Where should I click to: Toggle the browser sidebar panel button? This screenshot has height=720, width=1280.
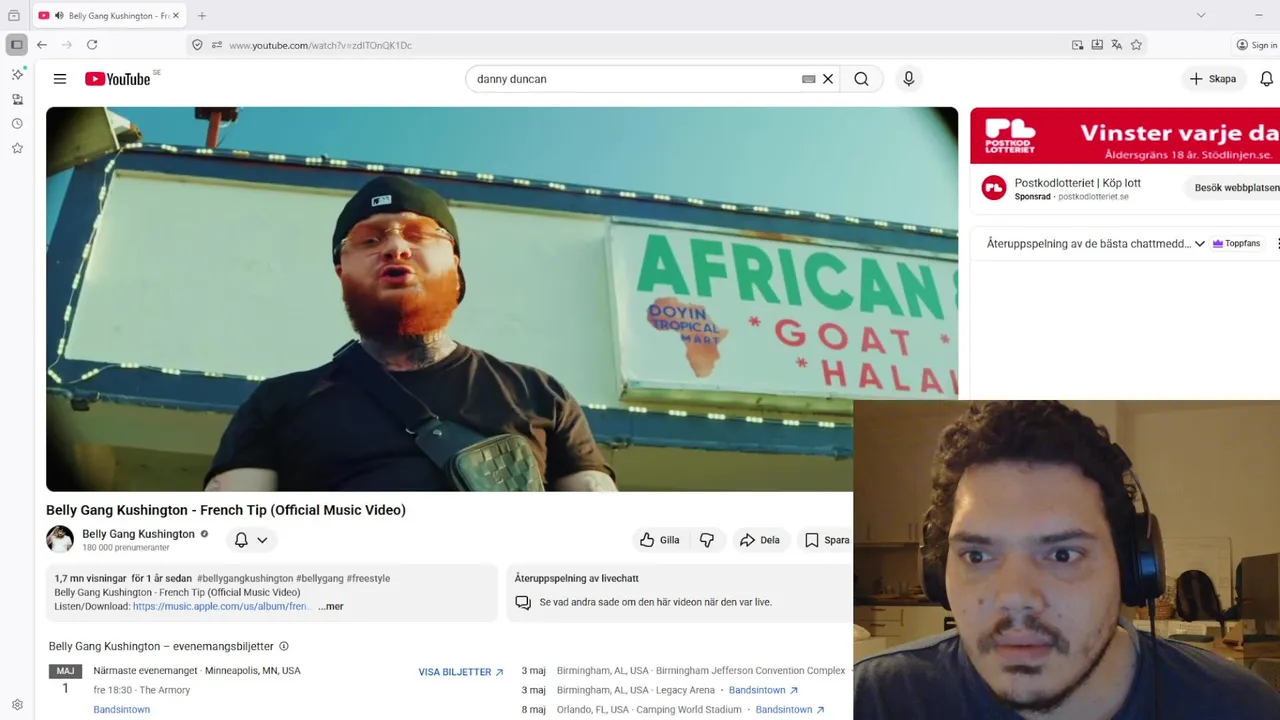click(17, 45)
